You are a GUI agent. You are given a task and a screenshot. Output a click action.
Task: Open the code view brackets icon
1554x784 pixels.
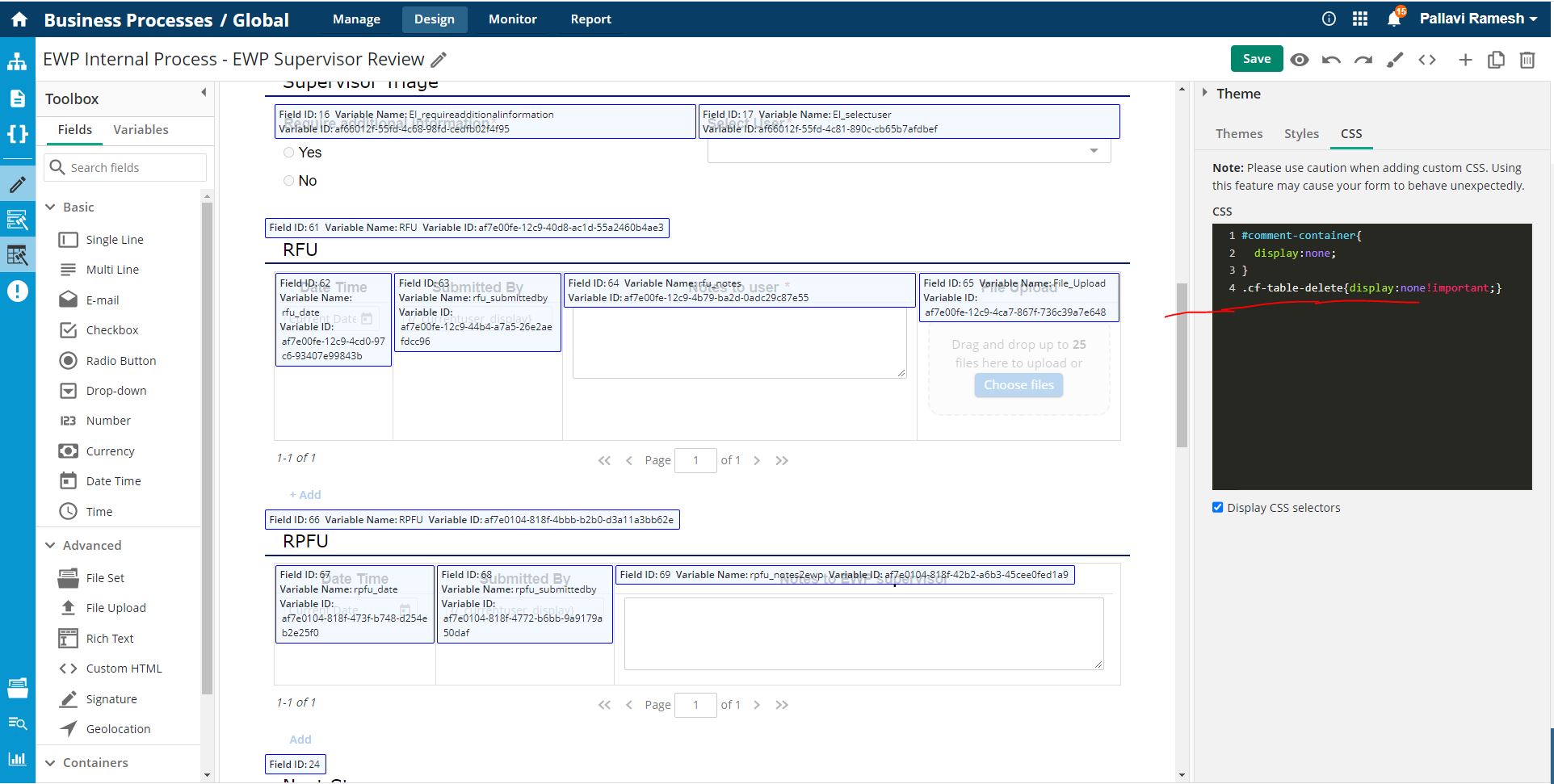coord(1427,60)
